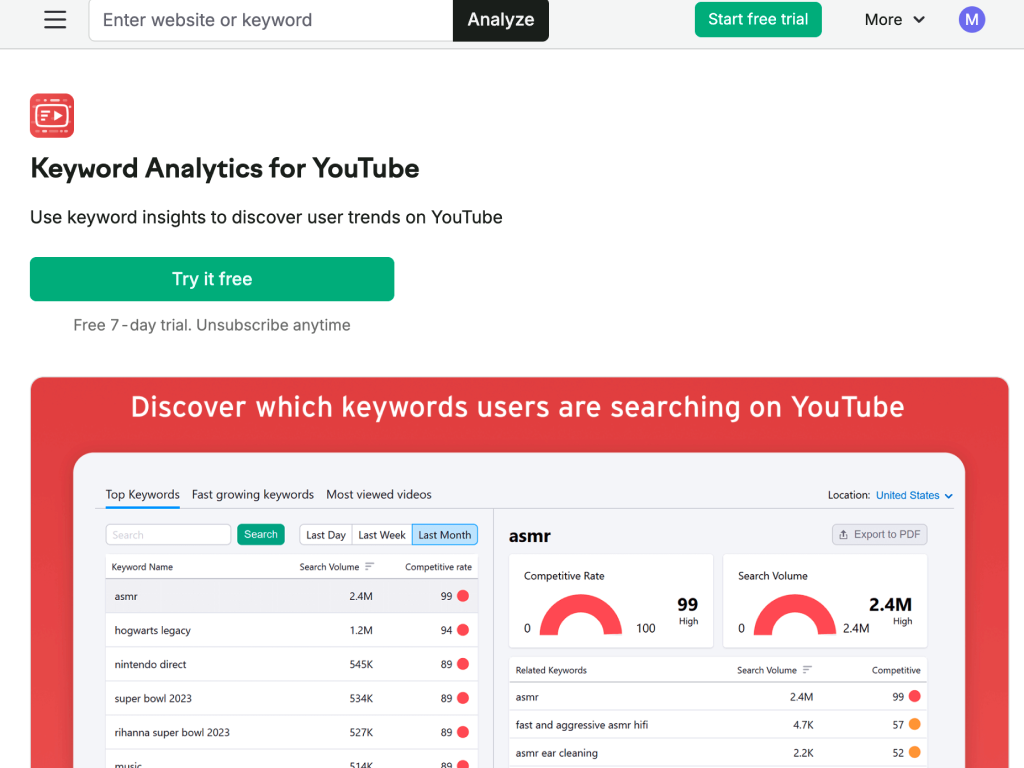Open the United States location dropdown
This screenshot has height=768, width=1024.
point(914,496)
